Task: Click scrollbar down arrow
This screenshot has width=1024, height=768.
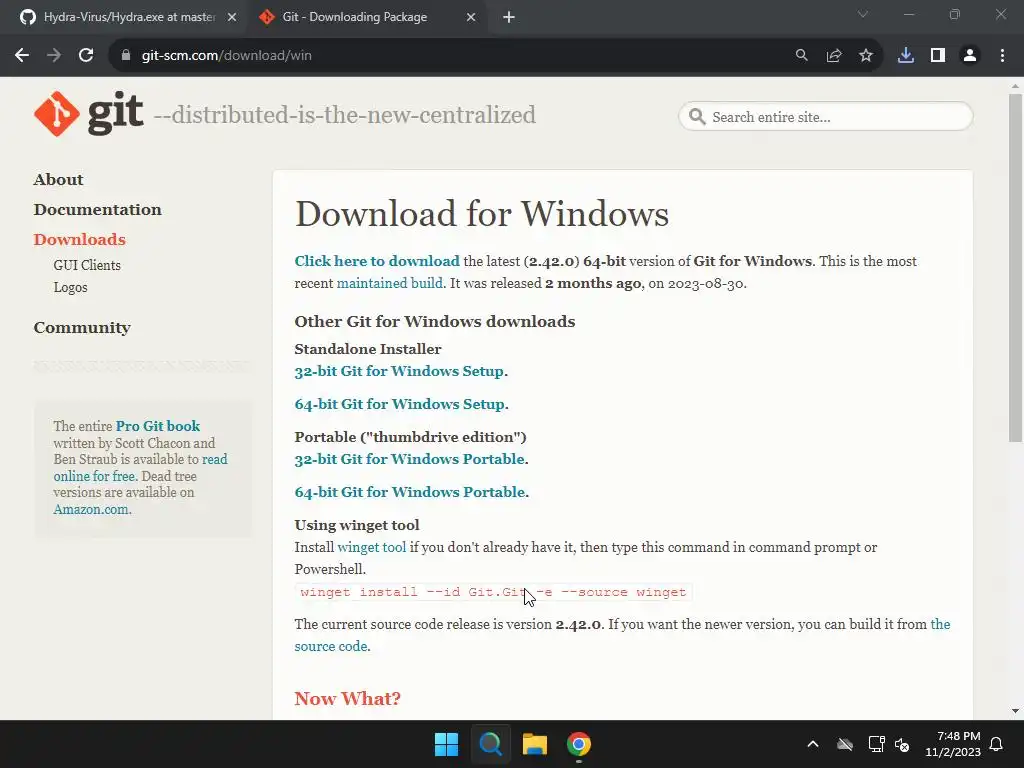Action: (1015, 711)
